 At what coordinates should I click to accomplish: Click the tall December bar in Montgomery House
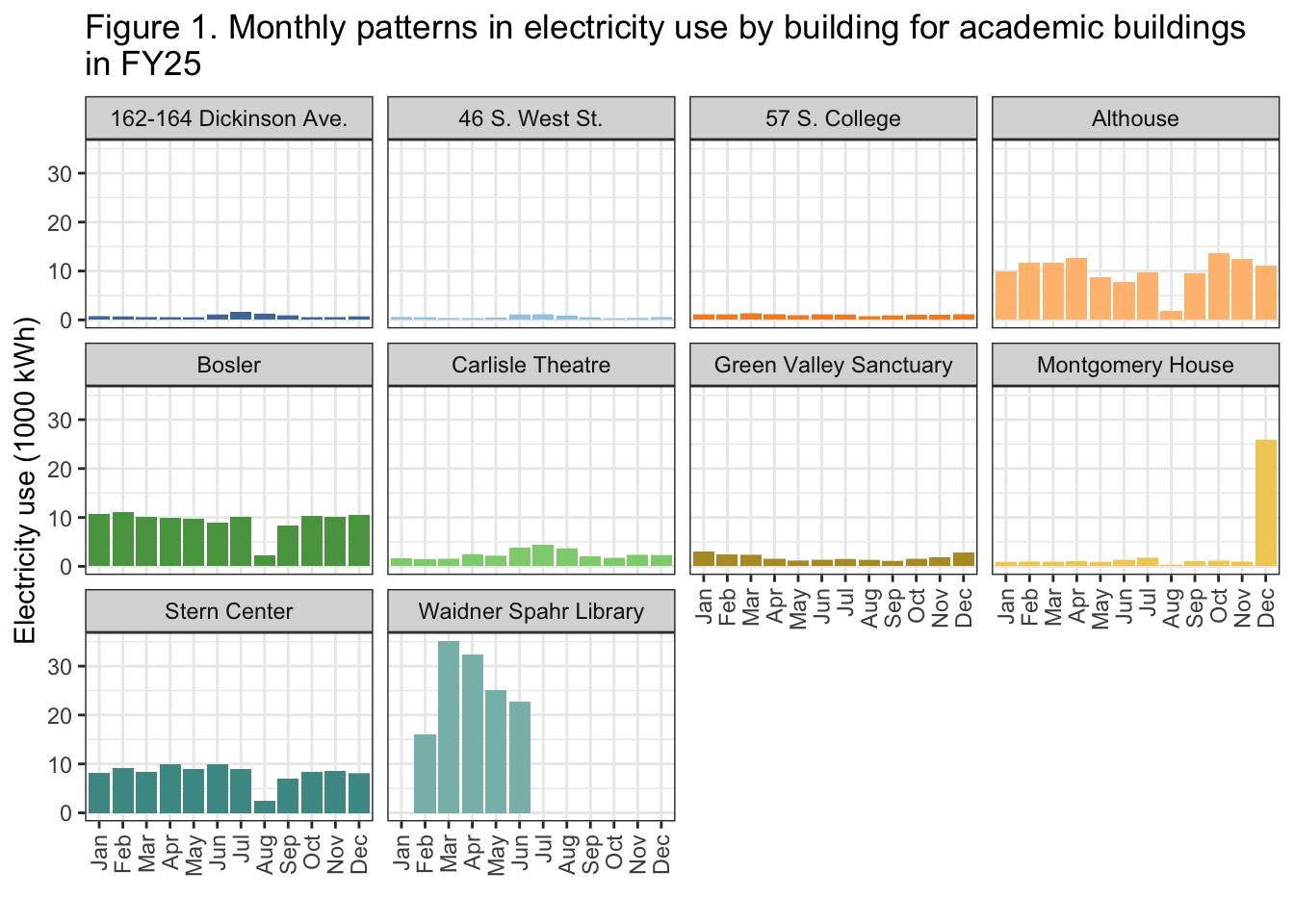[x=1266, y=503]
